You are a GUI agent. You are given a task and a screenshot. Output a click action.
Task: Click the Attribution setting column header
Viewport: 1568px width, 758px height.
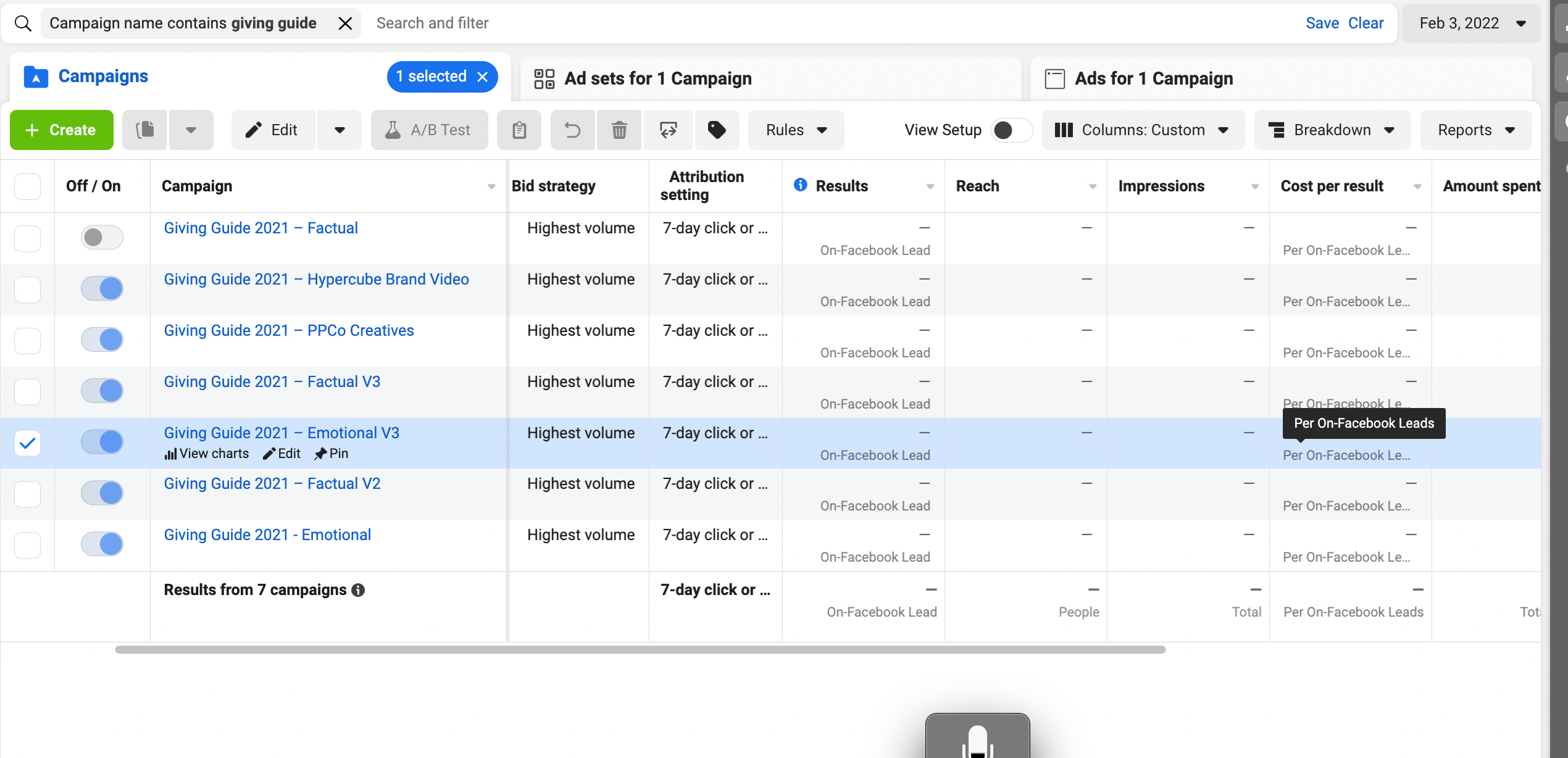tap(704, 186)
